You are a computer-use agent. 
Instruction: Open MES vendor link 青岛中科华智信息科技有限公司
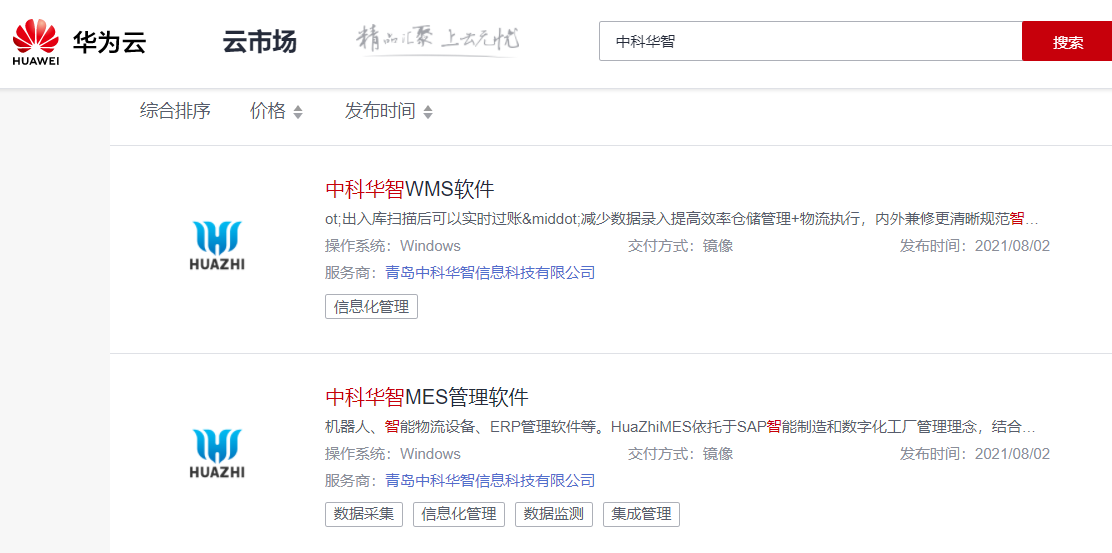pos(490,480)
